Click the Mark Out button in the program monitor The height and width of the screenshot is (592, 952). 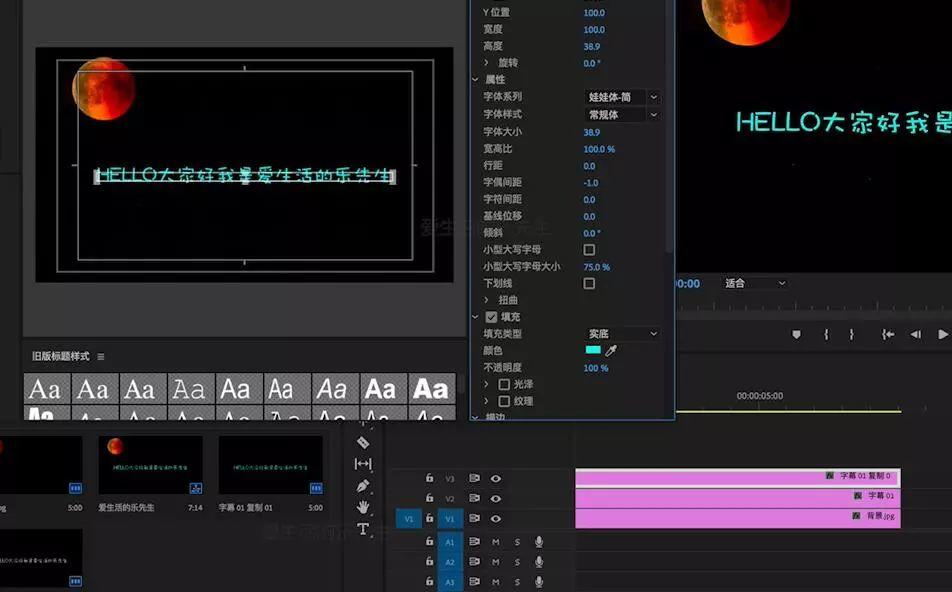point(854,334)
